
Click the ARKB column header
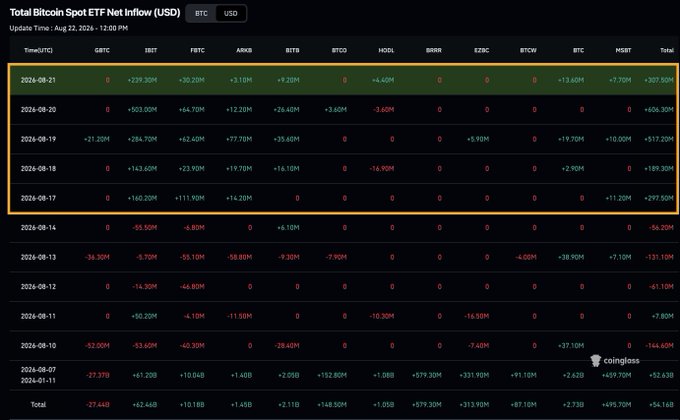click(244, 50)
